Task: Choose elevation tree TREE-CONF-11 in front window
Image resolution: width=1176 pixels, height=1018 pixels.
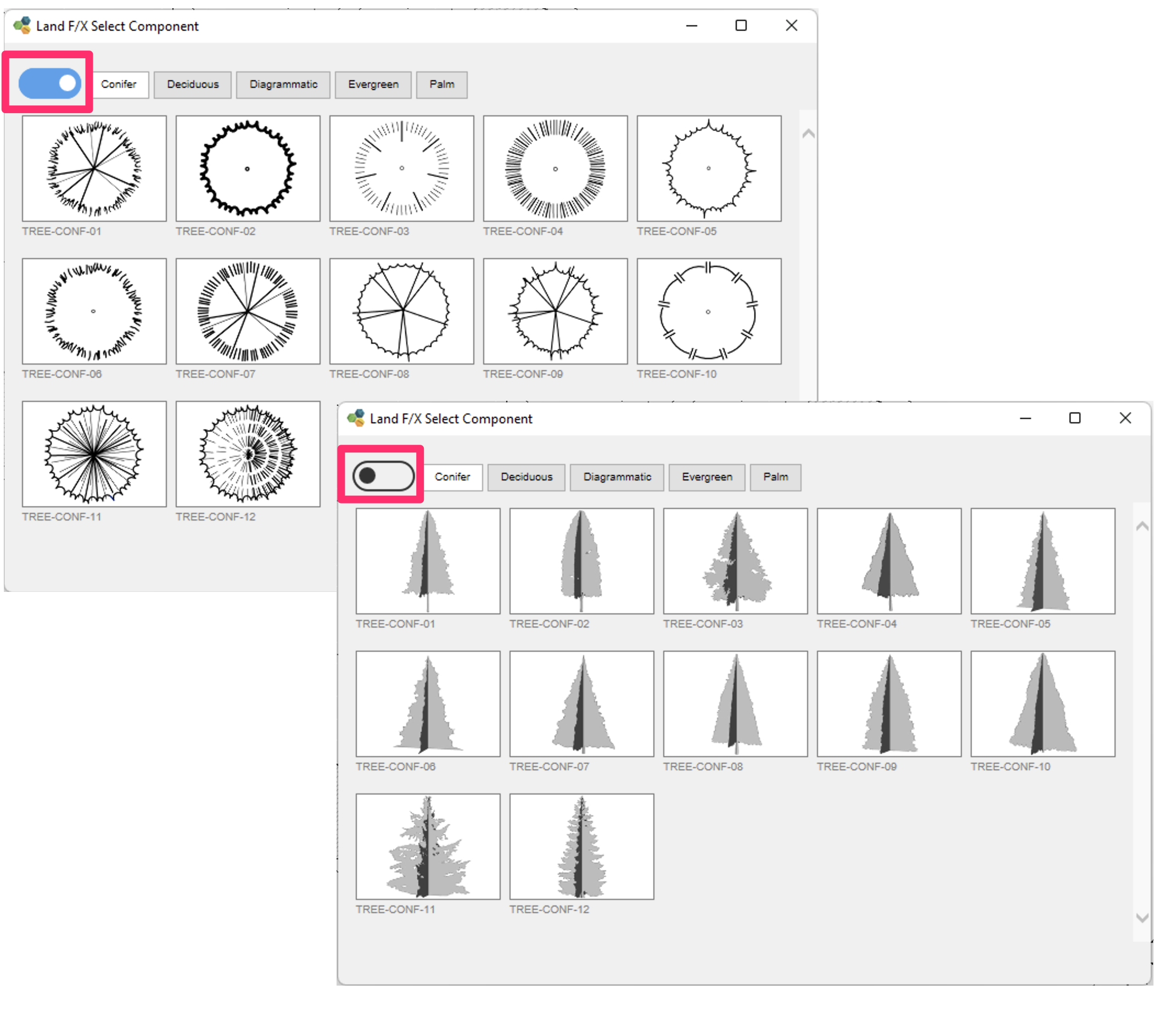Action: 428,847
